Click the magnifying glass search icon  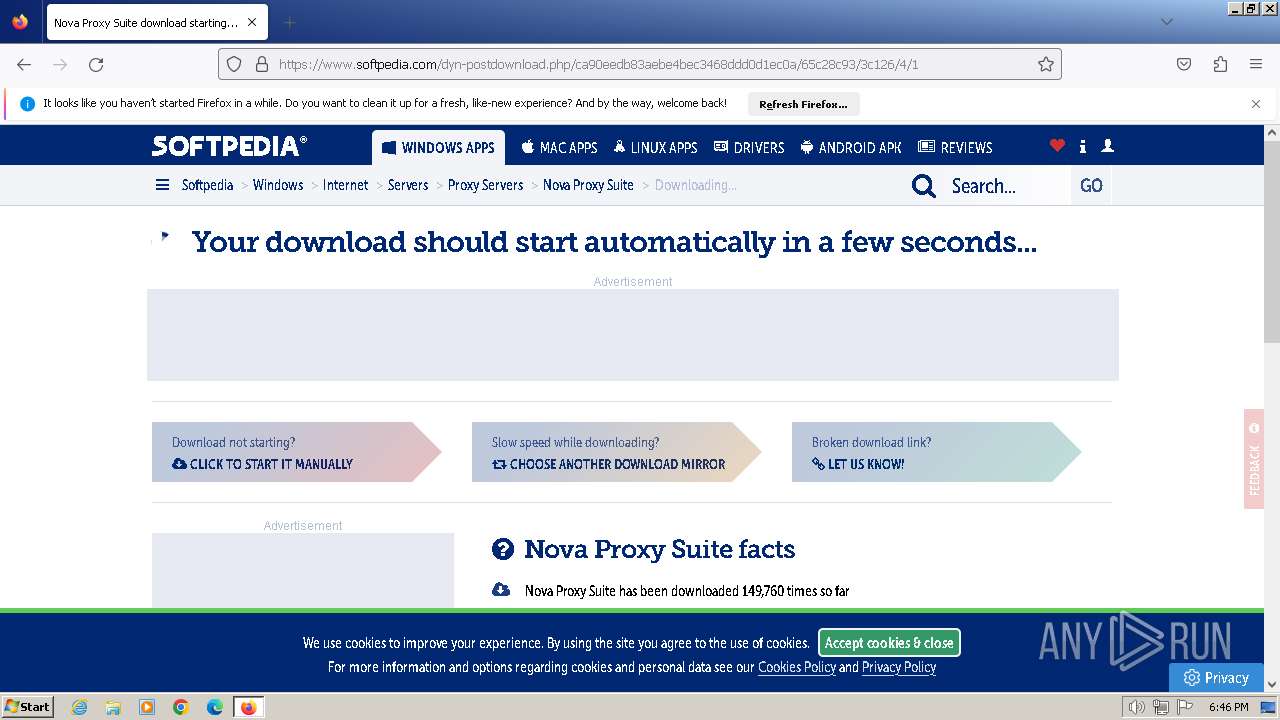(x=924, y=186)
